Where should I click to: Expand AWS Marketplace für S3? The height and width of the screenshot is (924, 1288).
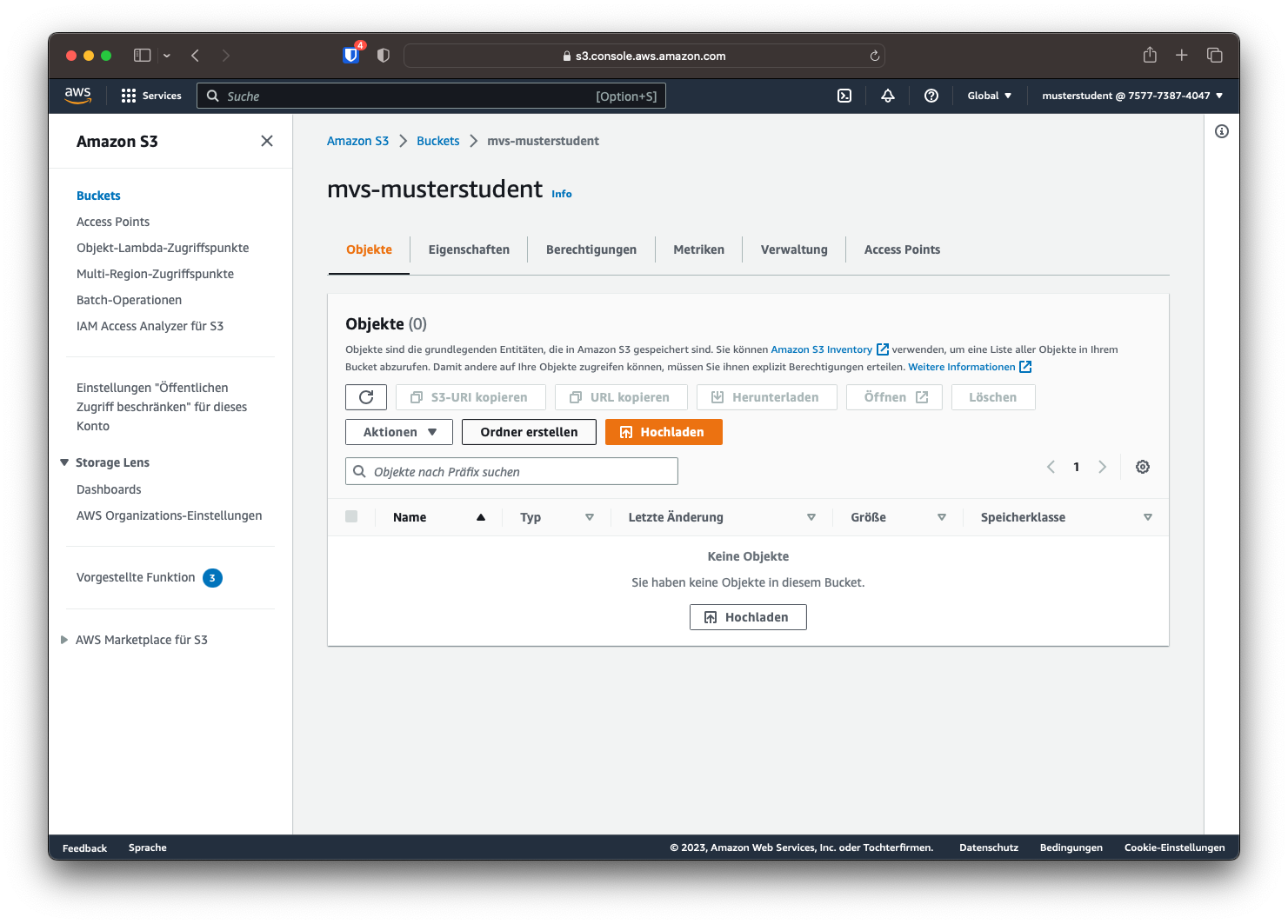64,640
